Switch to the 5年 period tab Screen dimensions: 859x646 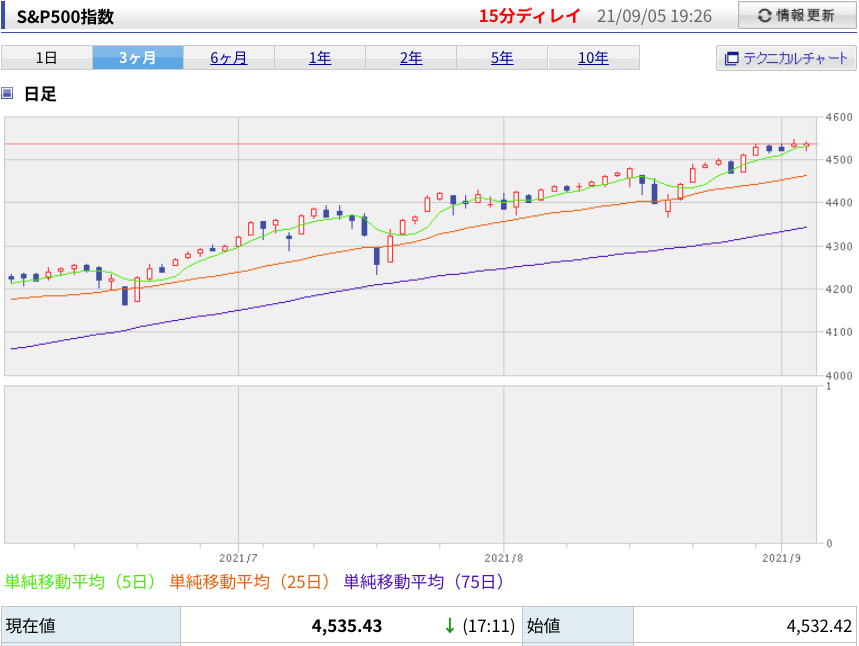coord(502,58)
